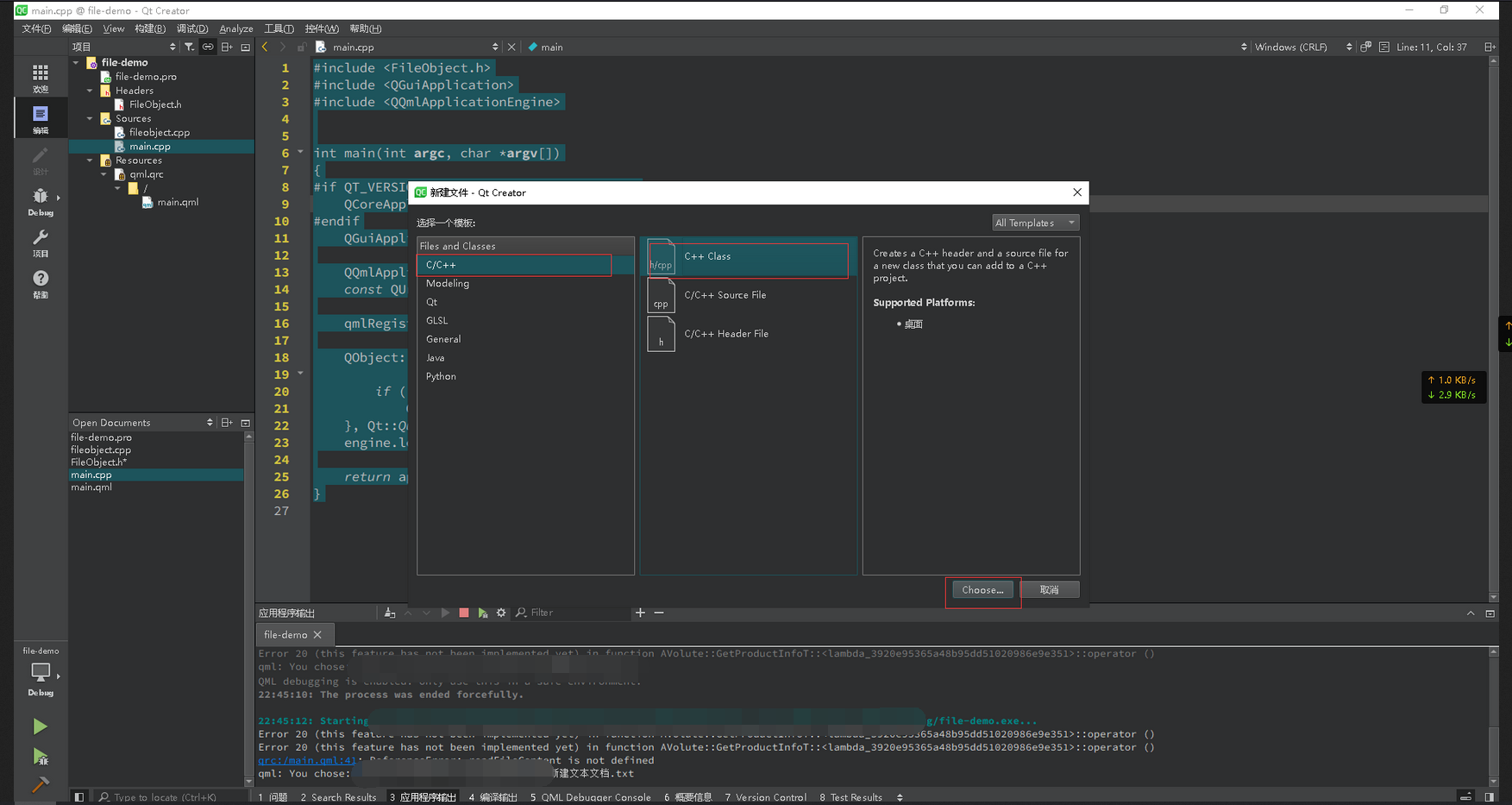Image resolution: width=1512 pixels, height=805 pixels.
Task: Switch to QML Debugger Console tab
Action: click(591, 797)
